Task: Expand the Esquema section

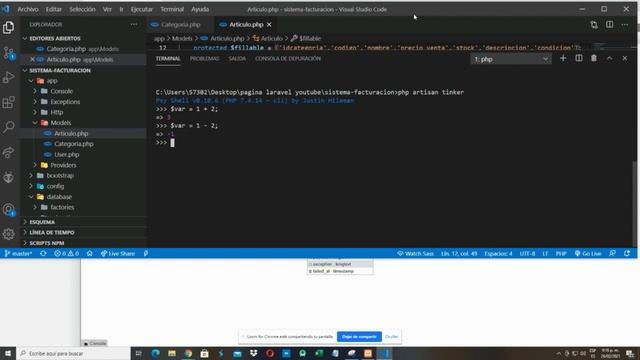Action: (x=42, y=222)
